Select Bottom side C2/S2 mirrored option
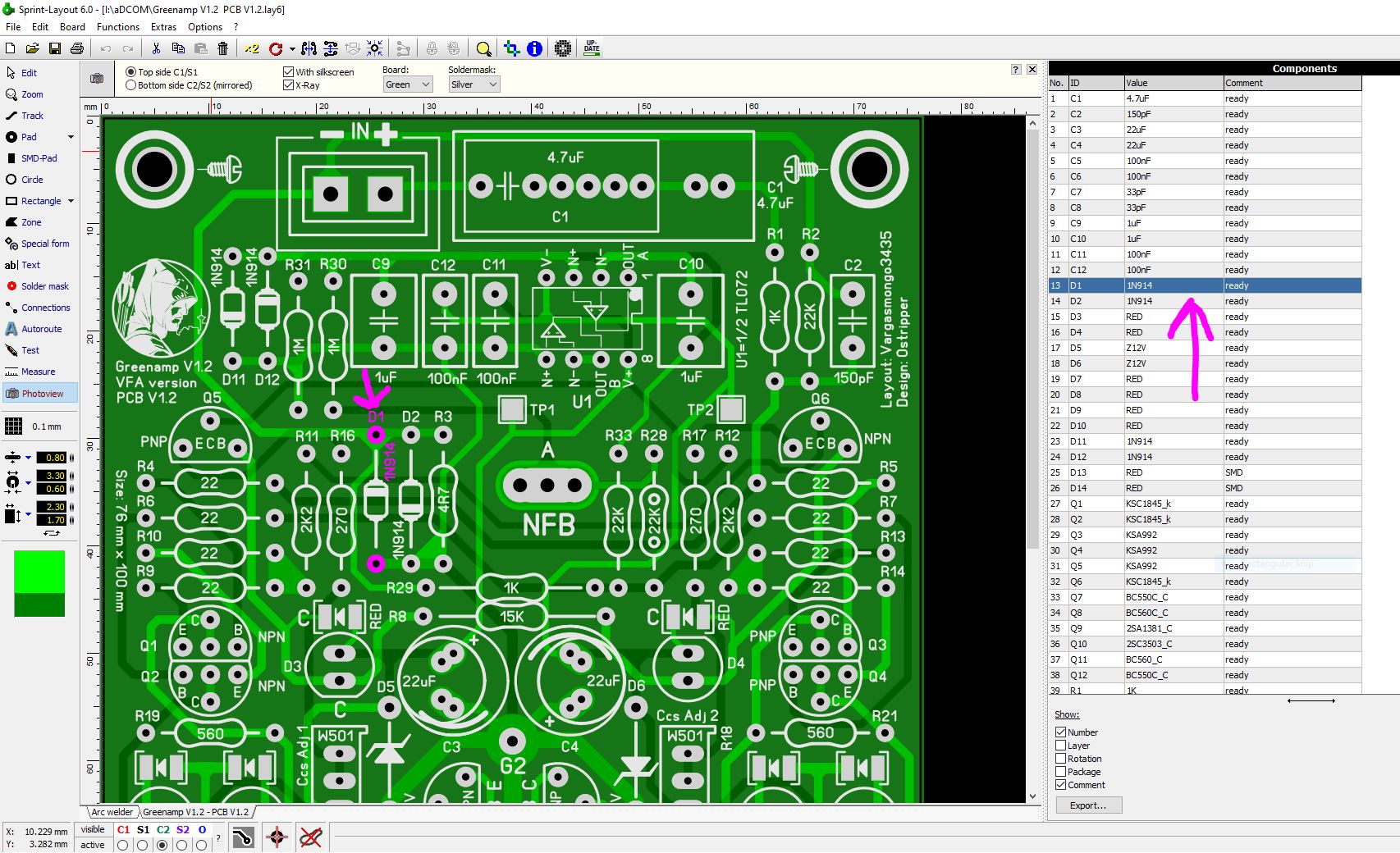1400x853 pixels. (x=130, y=85)
